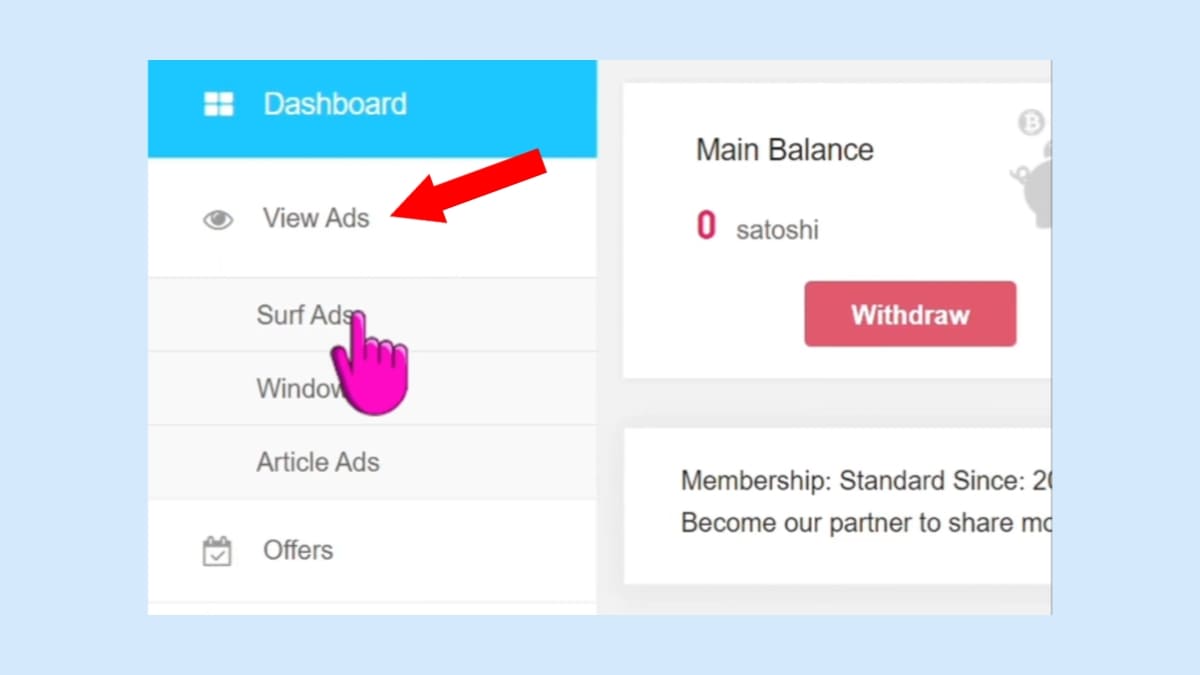Viewport: 1200px width, 675px height.
Task: Open the Dashboard menu item
Action: (x=335, y=104)
